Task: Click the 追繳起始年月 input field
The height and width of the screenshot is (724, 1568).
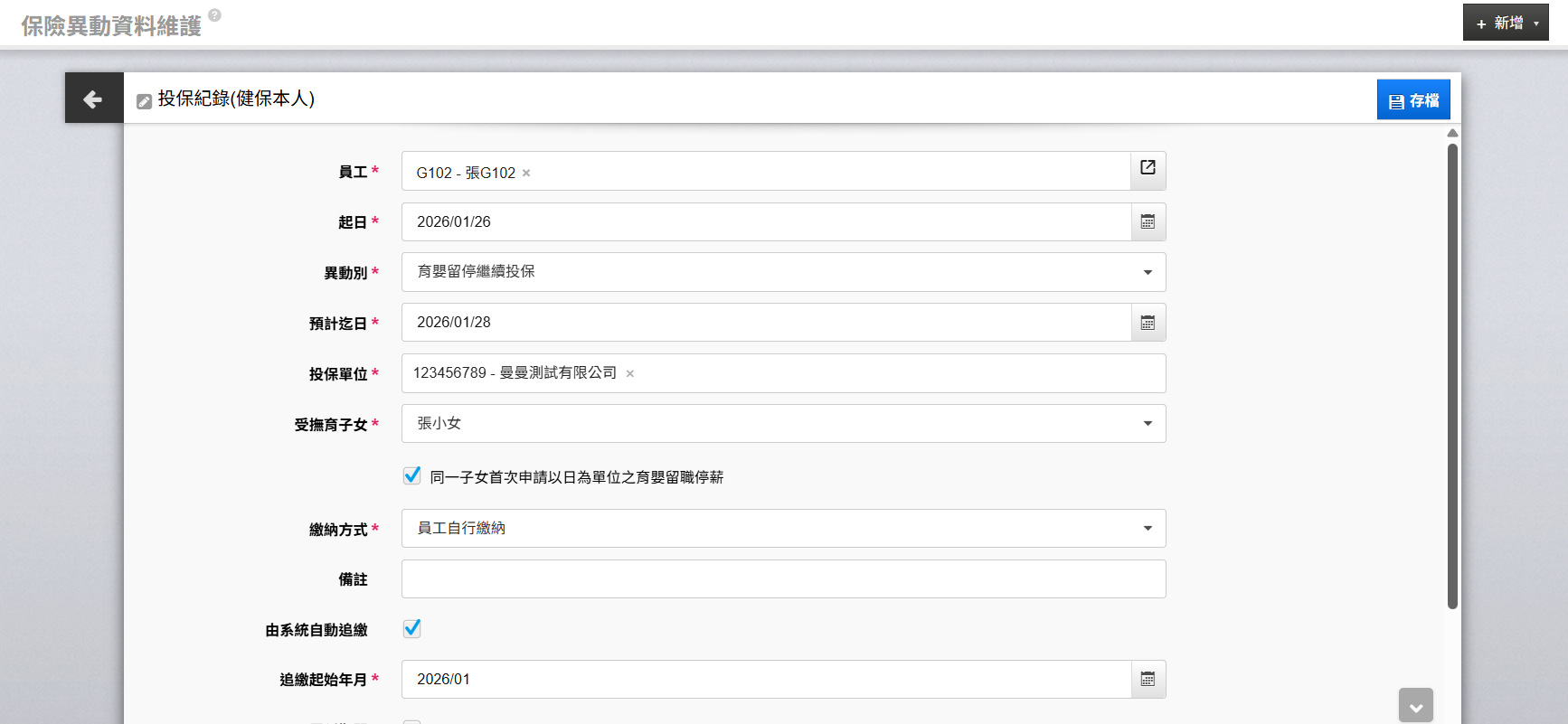Action: point(765,680)
